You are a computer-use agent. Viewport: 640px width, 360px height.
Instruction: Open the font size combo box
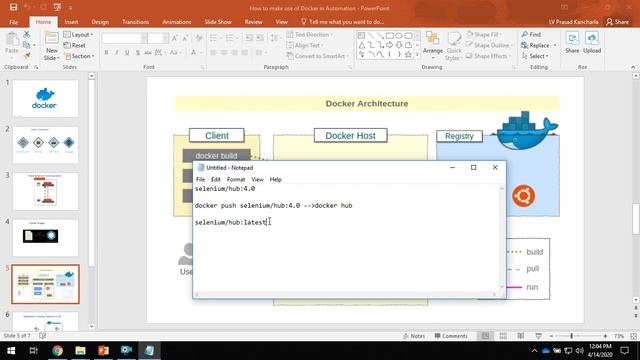(x=157, y=38)
